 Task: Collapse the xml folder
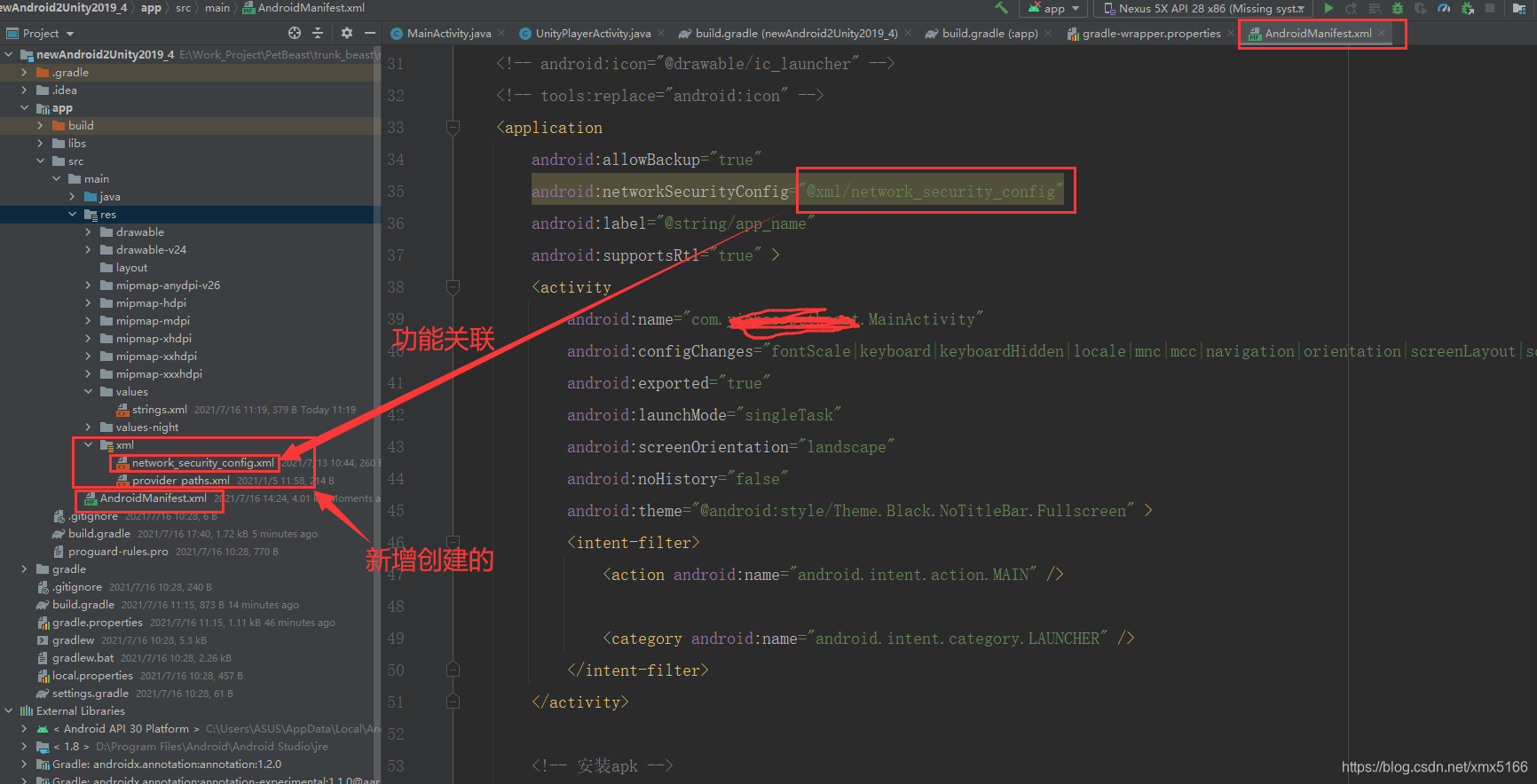pos(88,445)
